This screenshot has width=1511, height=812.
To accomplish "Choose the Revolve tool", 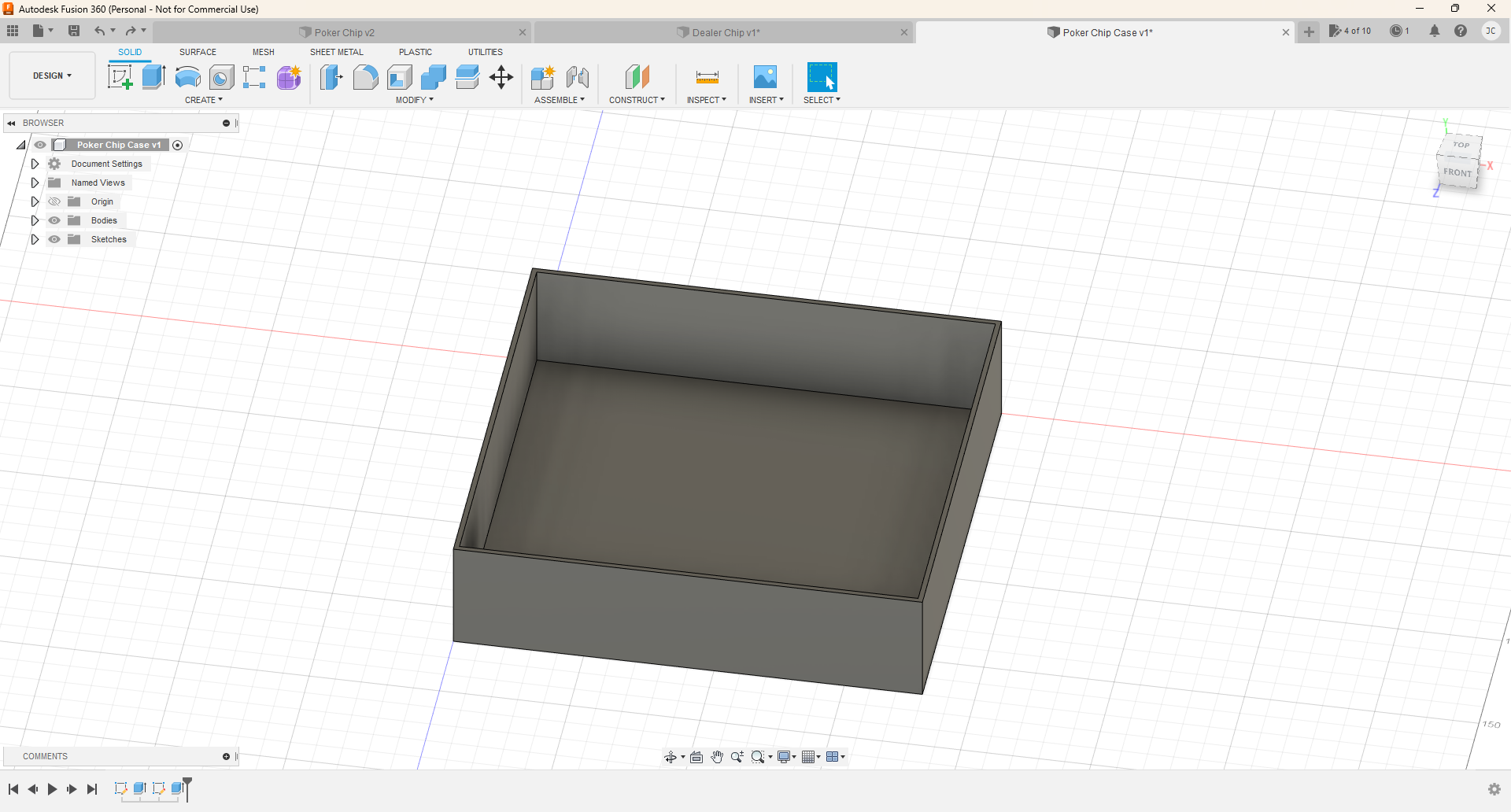I will click(x=187, y=77).
